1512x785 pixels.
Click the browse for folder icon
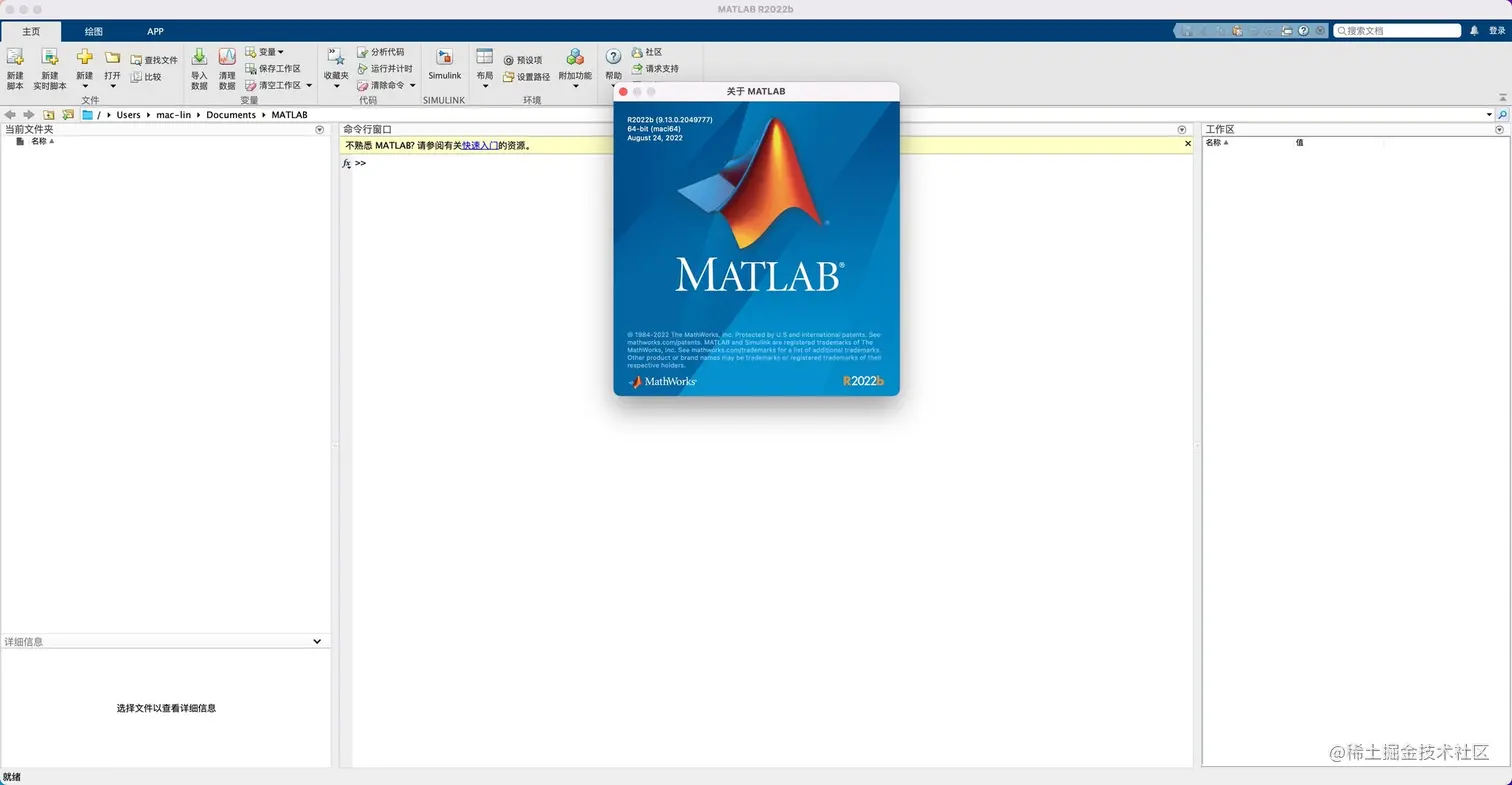point(68,115)
